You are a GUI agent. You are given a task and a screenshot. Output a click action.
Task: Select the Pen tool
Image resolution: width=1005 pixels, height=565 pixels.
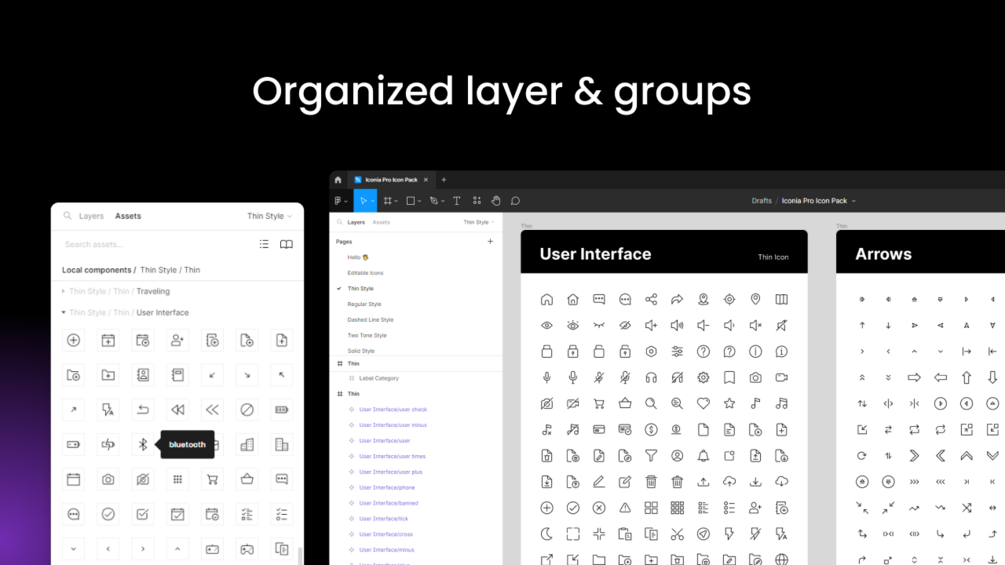(x=434, y=201)
